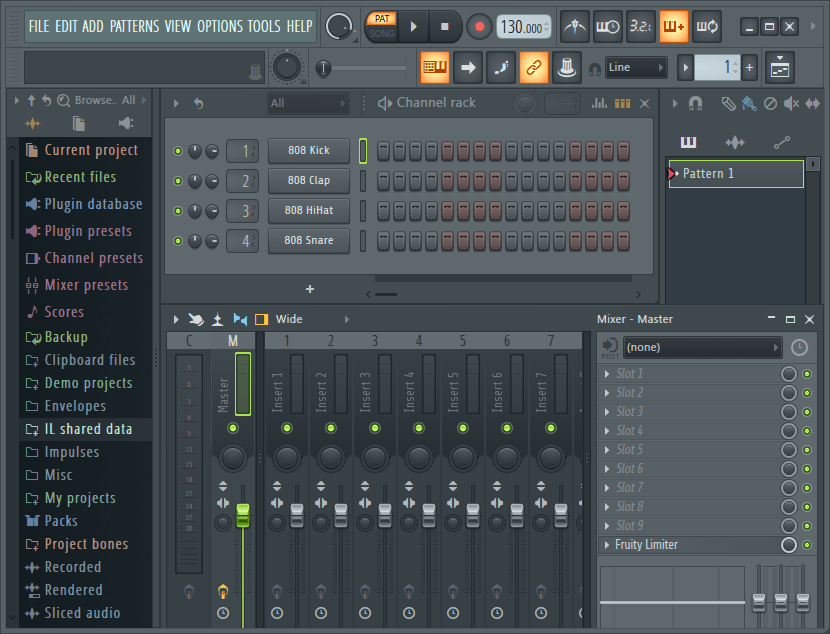This screenshot has width=830, height=634.
Task: Add a new channel with plus button
Action: [310, 289]
